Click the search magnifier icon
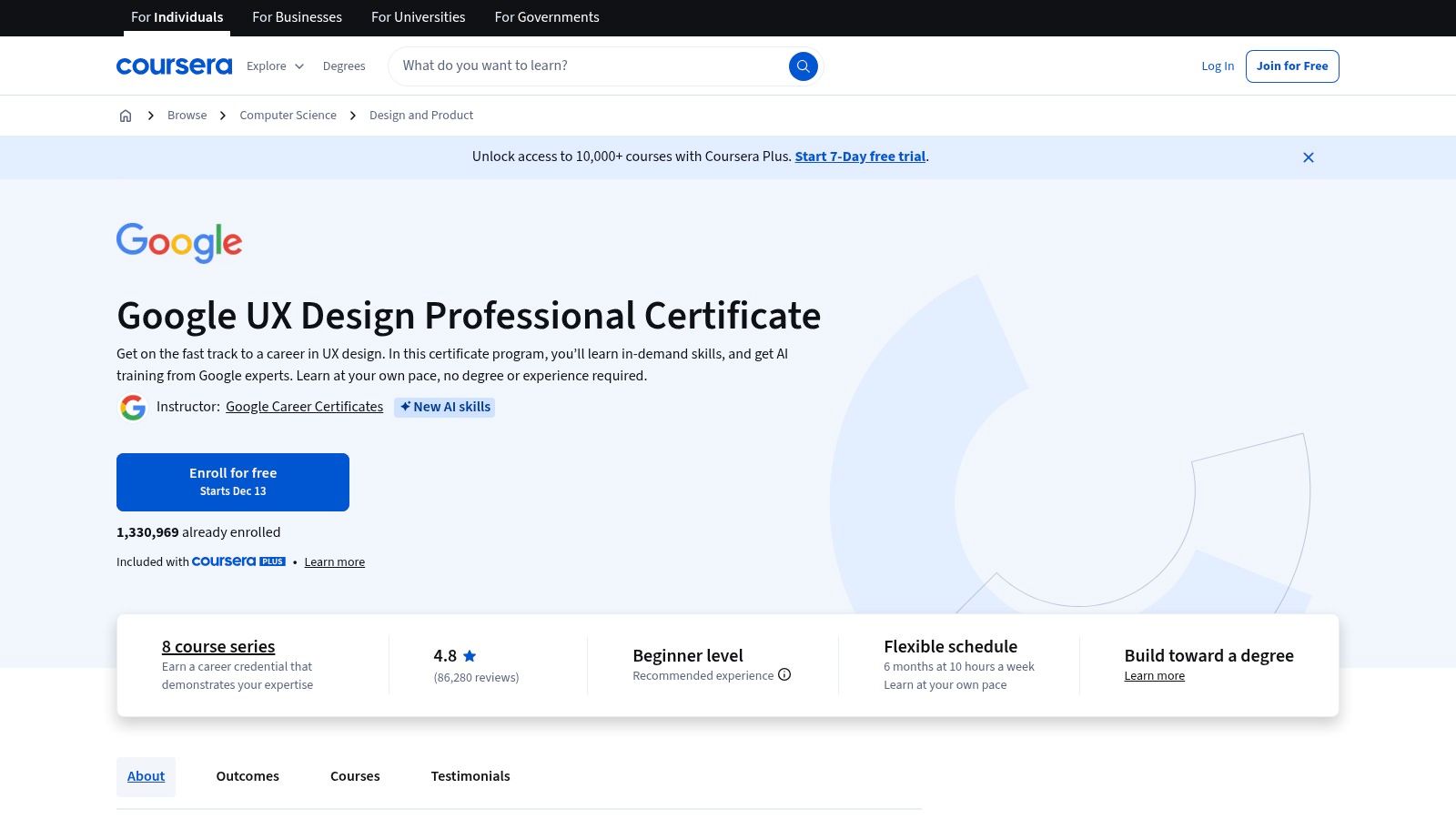The width and height of the screenshot is (1456, 819). 803,66
